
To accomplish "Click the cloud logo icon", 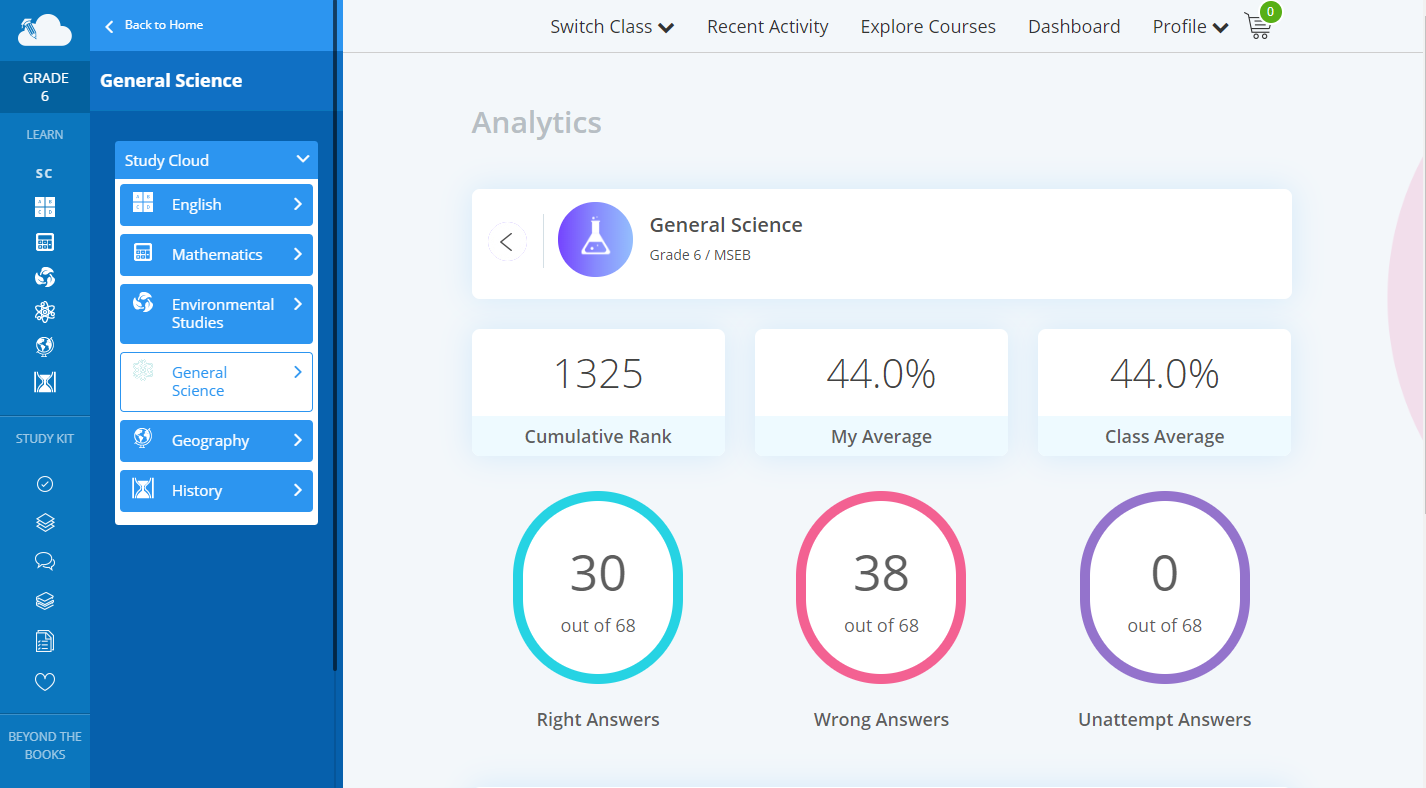I will pyautogui.click(x=45, y=30).
